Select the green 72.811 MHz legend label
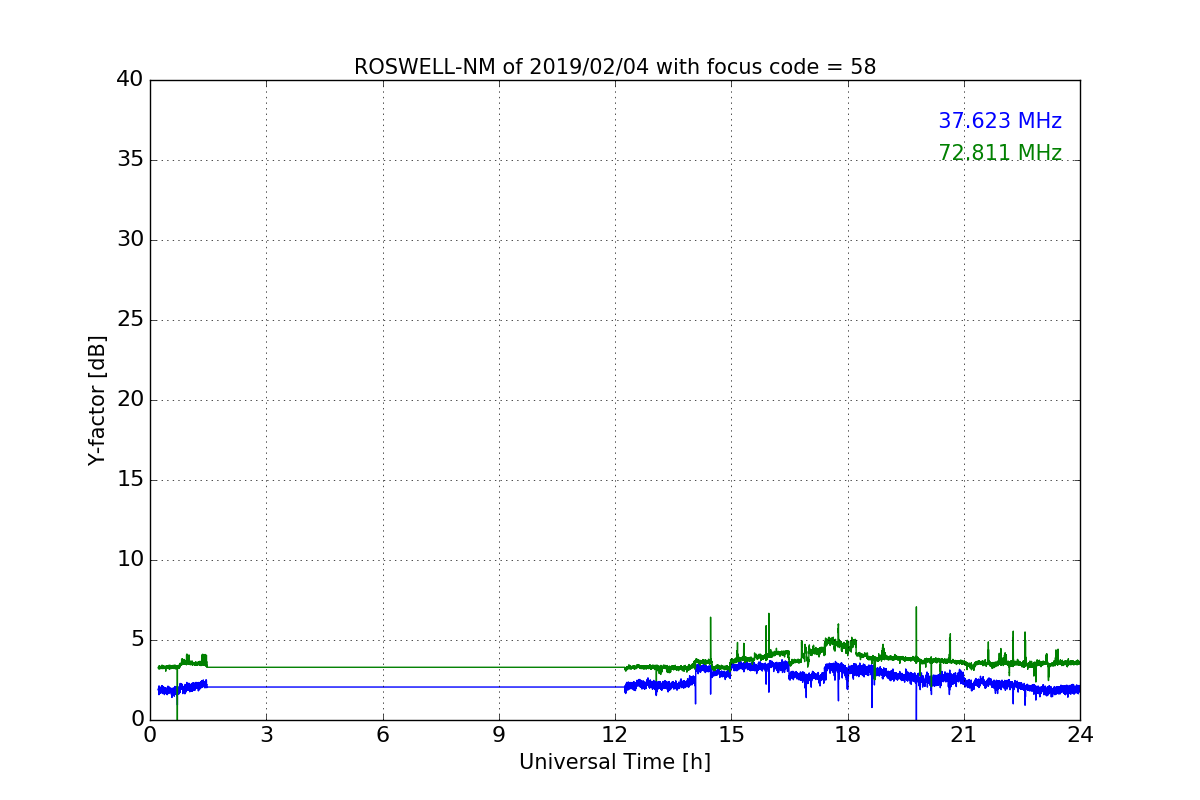1200x800 pixels. point(1000,153)
